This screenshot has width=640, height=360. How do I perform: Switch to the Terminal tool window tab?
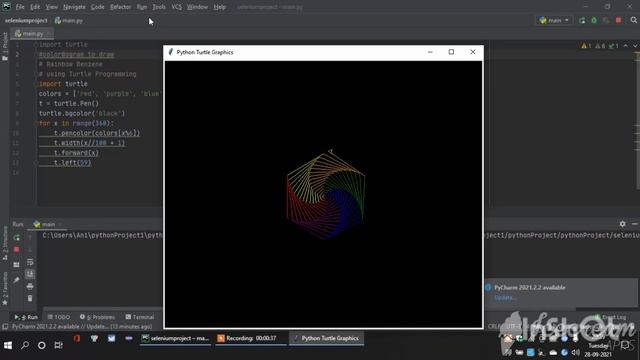(140, 317)
